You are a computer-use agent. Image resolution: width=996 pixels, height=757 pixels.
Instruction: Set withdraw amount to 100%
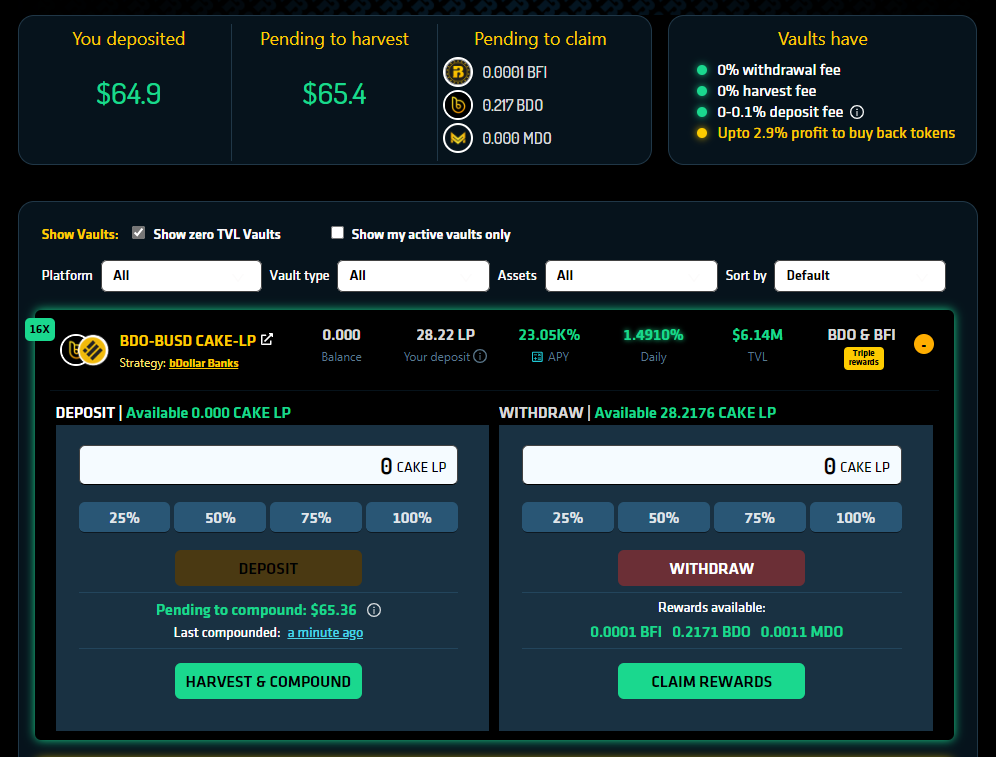(856, 518)
